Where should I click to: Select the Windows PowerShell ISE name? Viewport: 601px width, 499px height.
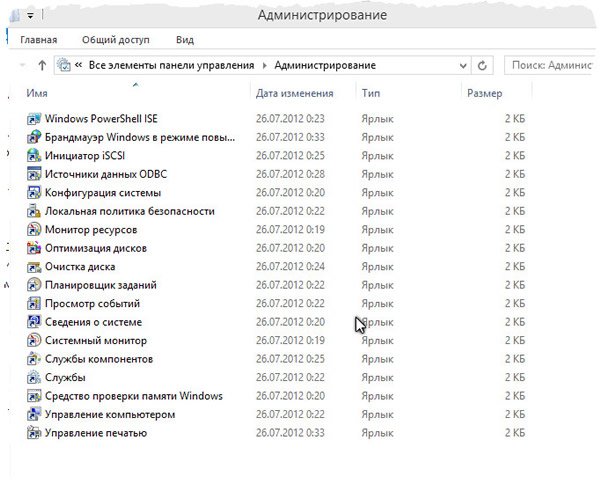click(101, 119)
